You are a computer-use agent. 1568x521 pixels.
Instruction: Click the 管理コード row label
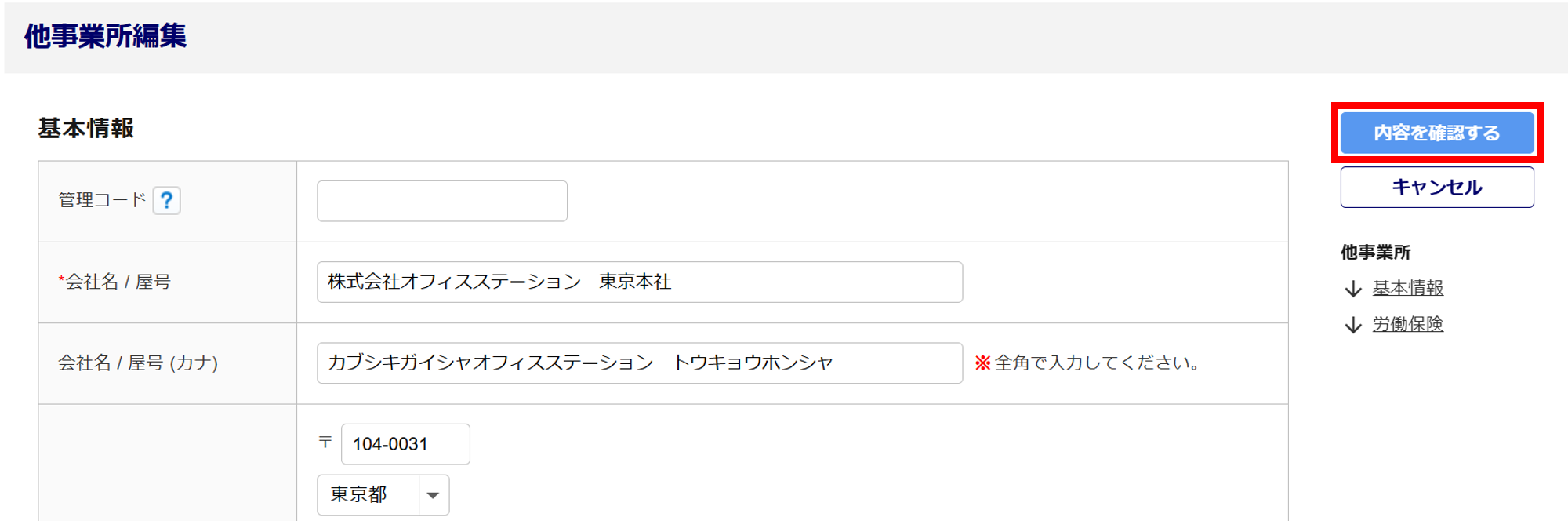coord(102,200)
